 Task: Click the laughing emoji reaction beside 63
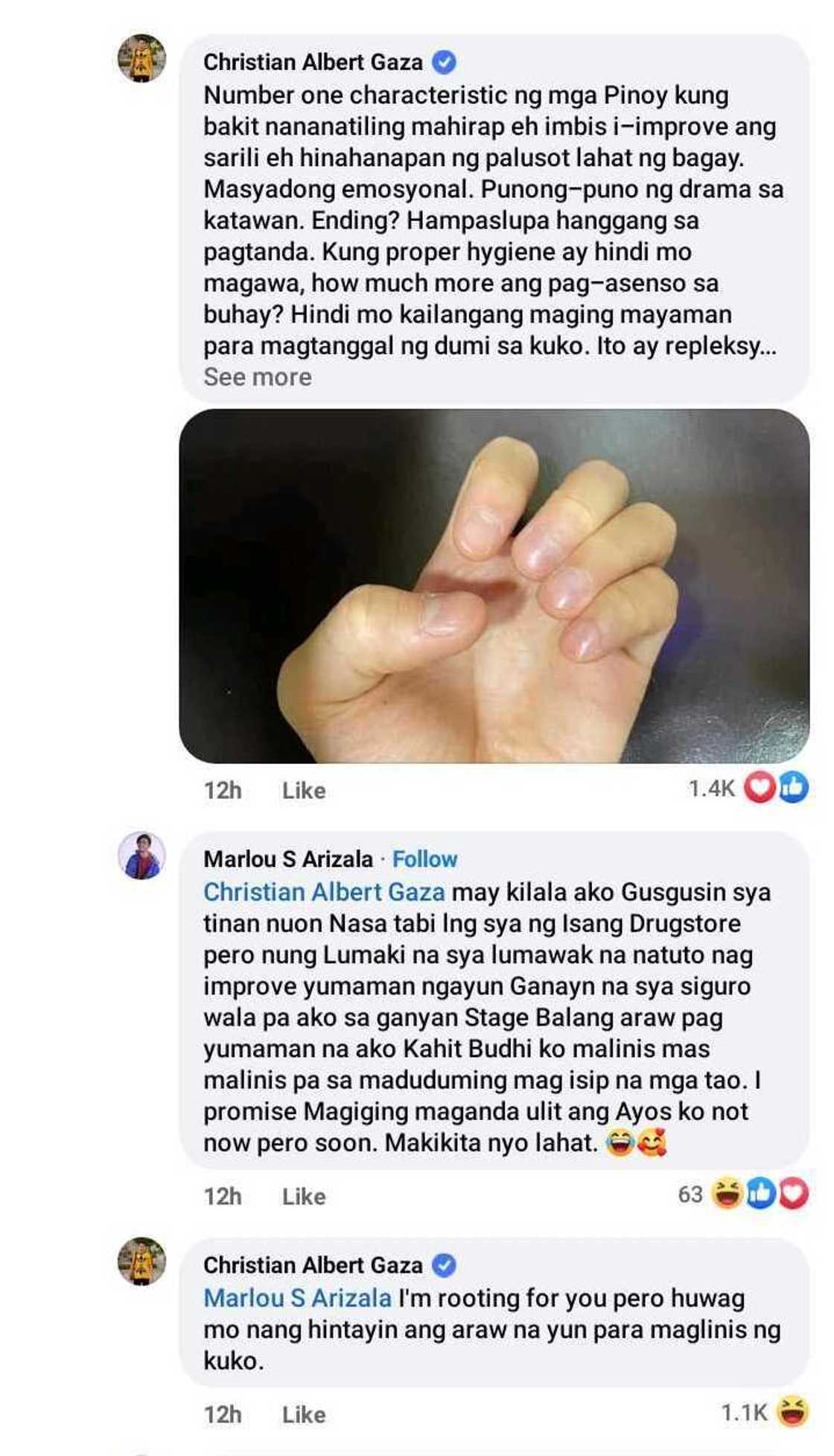click(726, 1194)
